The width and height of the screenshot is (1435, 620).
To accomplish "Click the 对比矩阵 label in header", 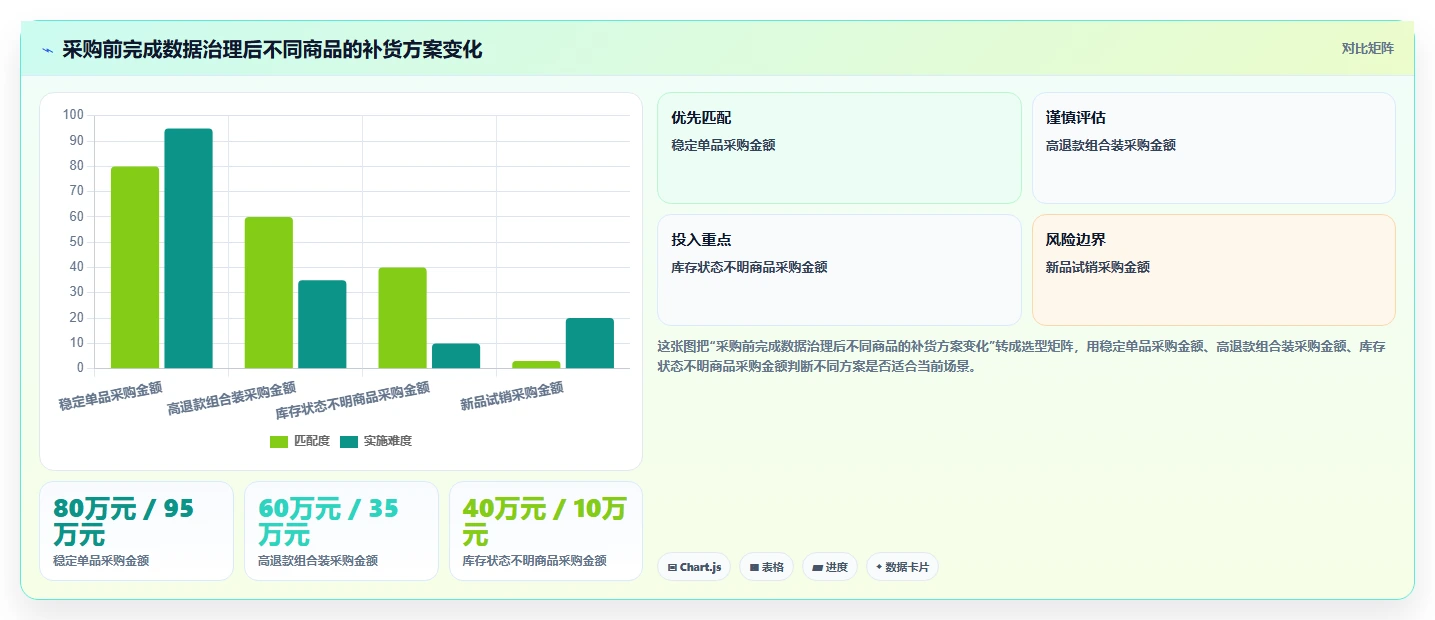I will click(x=1367, y=48).
